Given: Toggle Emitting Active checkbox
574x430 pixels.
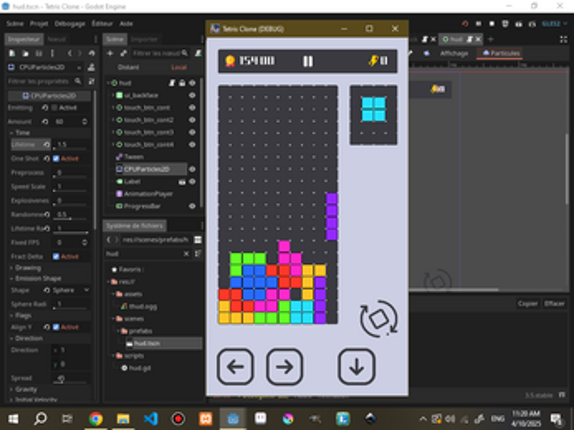Looking at the screenshot, I should coord(54,108).
